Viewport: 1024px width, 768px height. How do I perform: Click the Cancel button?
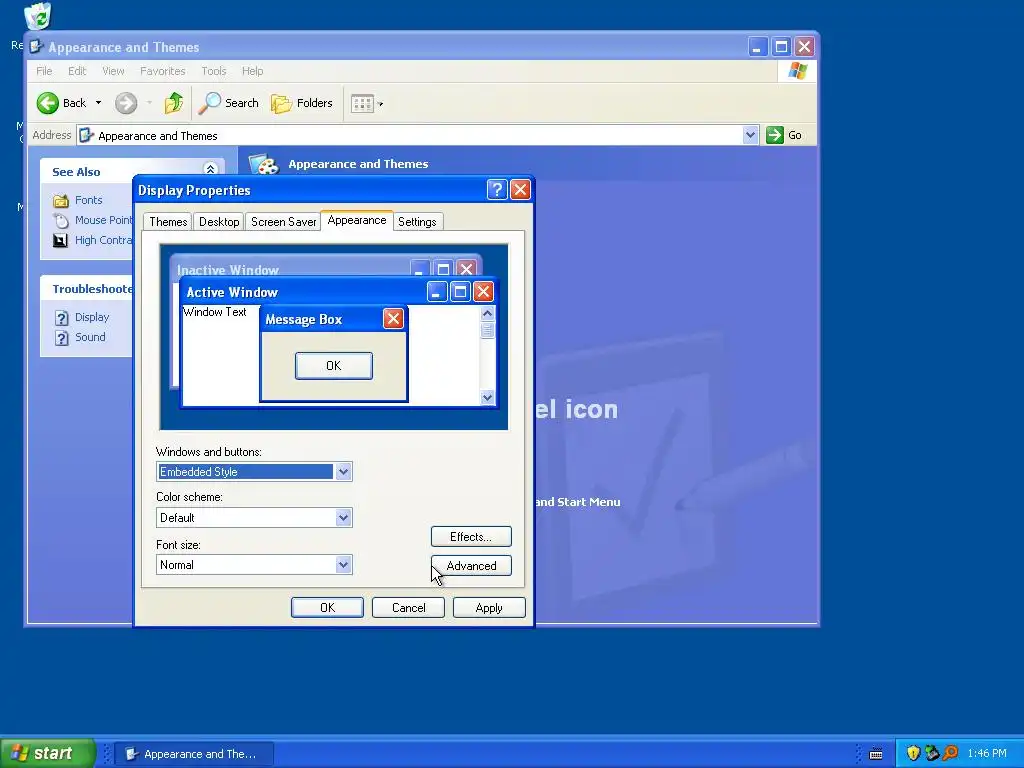pyautogui.click(x=408, y=607)
